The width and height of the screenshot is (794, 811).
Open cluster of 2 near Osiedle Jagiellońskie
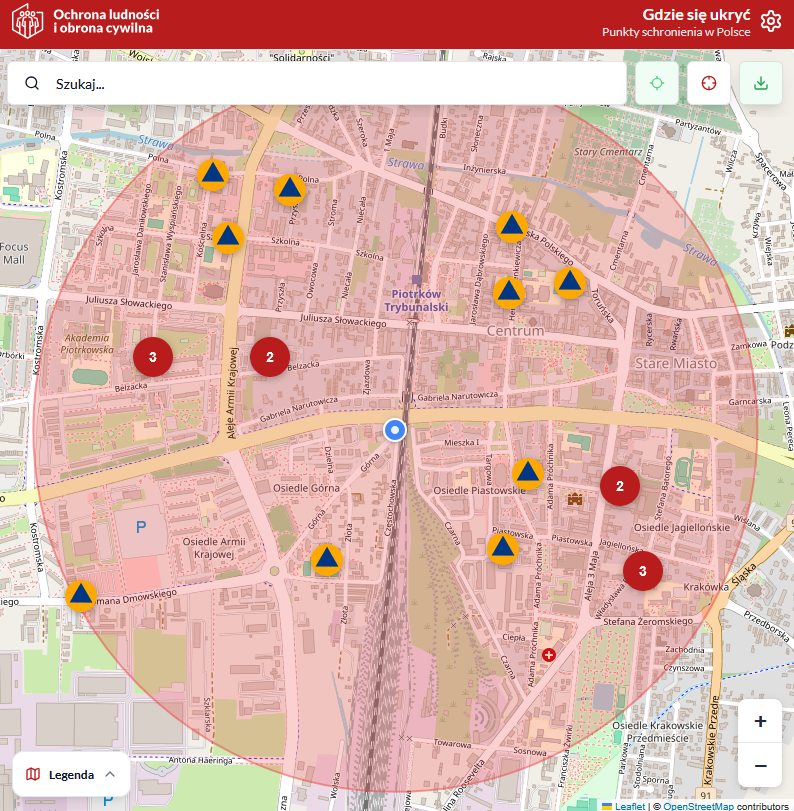point(620,486)
